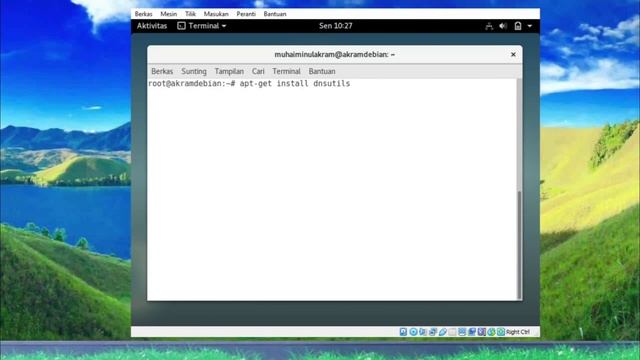Viewport: 640px width, 360px height.
Task: Open the VirtualBox Peranti menu
Action: tap(246, 14)
